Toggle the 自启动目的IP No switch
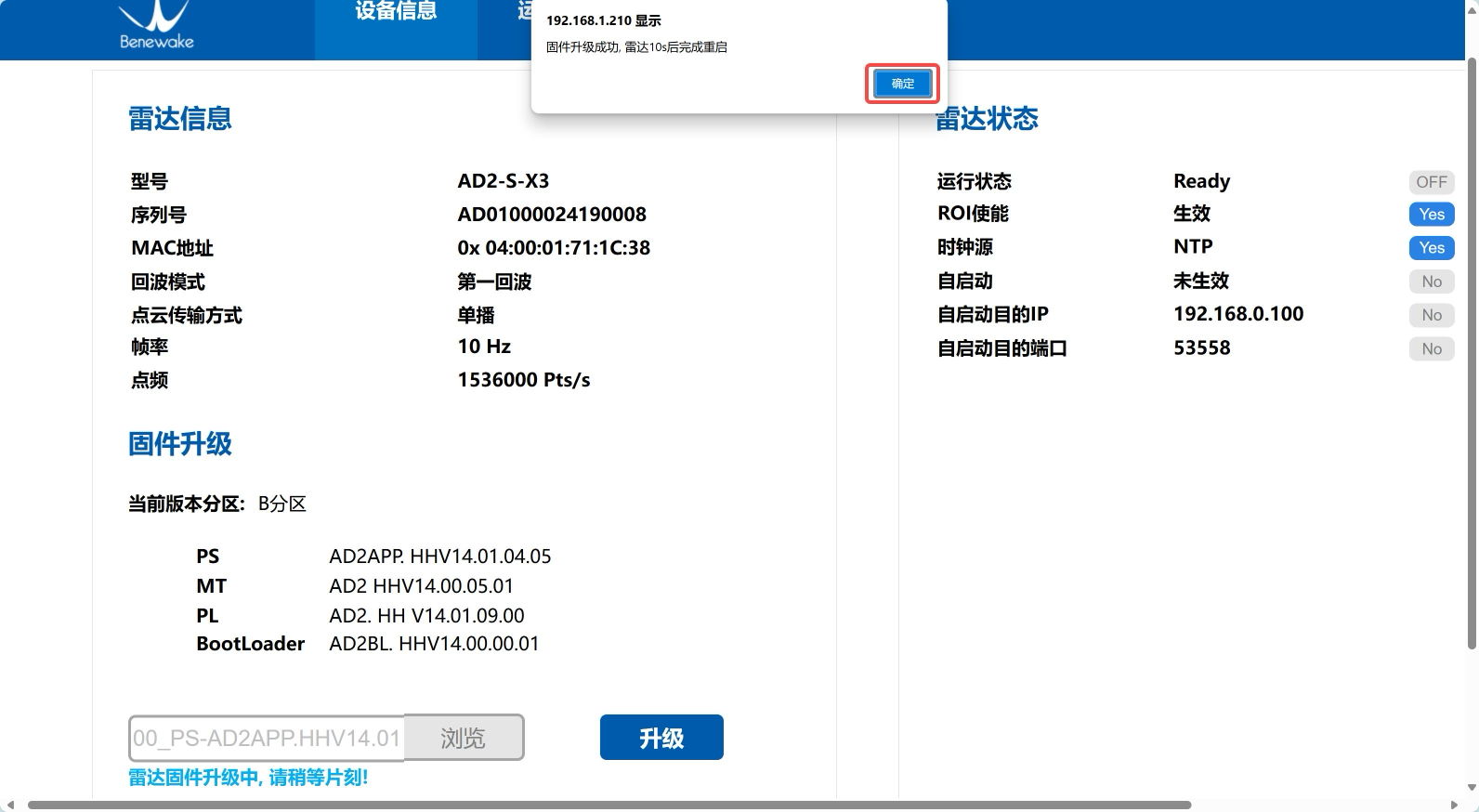 click(x=1431, y=315)
